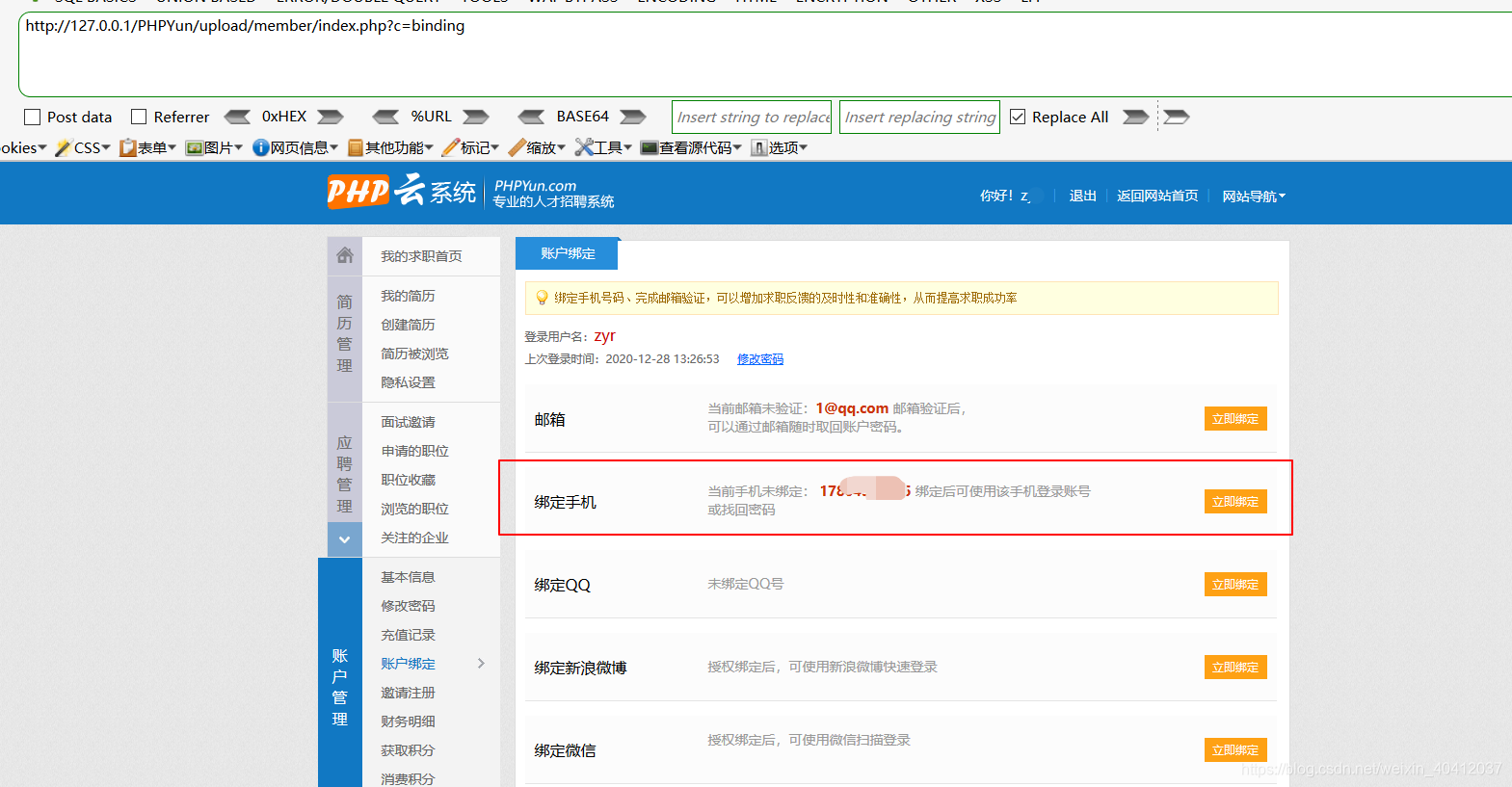Image resolution: width=1512 pixels, height=787 pixels.
Task: Open the 选项 dropdown
Action: pos(779,147)
